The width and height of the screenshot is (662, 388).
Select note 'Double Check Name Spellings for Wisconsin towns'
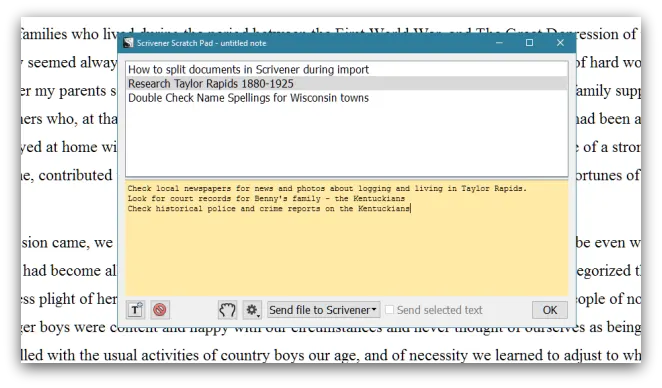coord(346,98)
